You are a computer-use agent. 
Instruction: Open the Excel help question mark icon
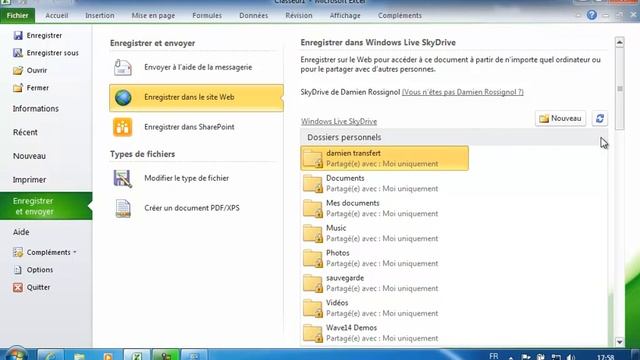592,15
